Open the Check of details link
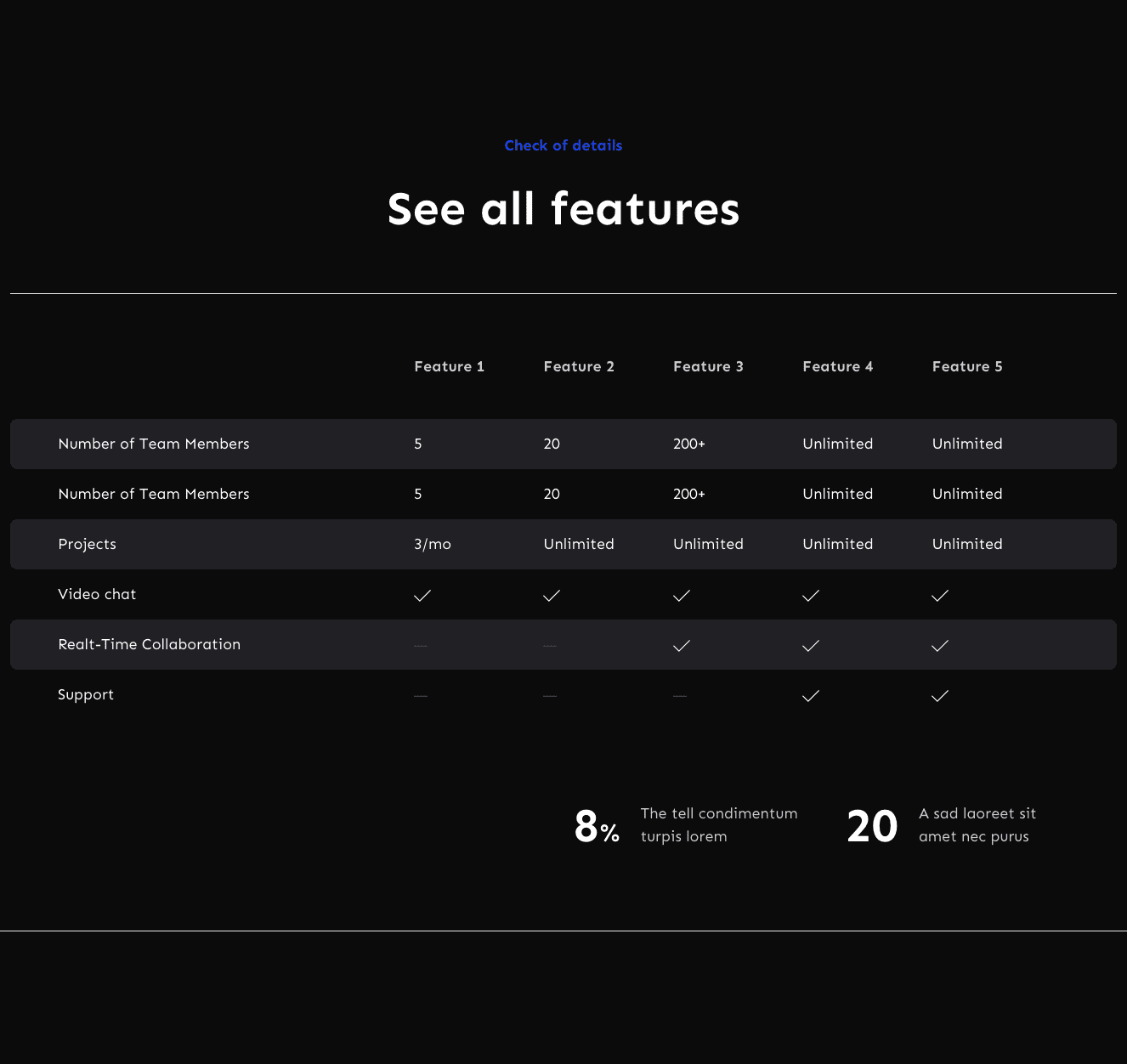1127x1064 pixels. coord(563,145)
